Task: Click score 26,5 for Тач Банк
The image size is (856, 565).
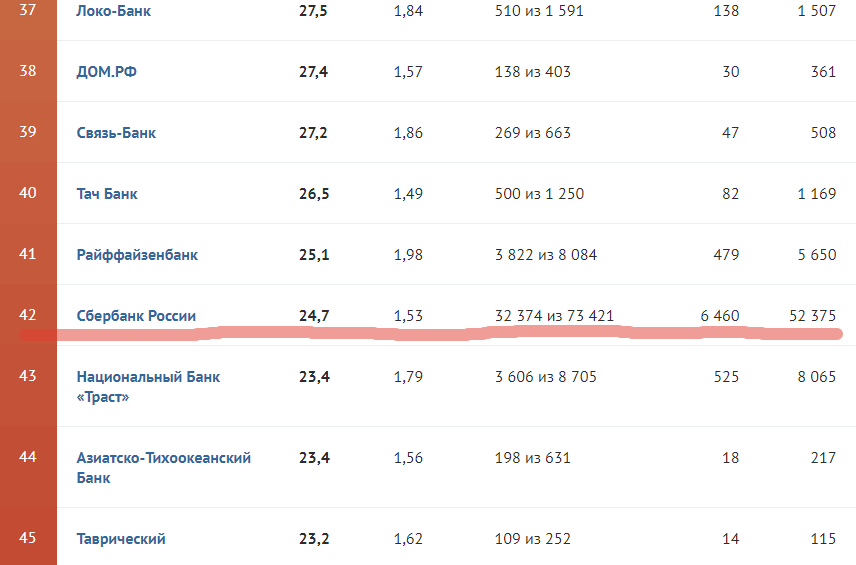Action: (314, 194)
